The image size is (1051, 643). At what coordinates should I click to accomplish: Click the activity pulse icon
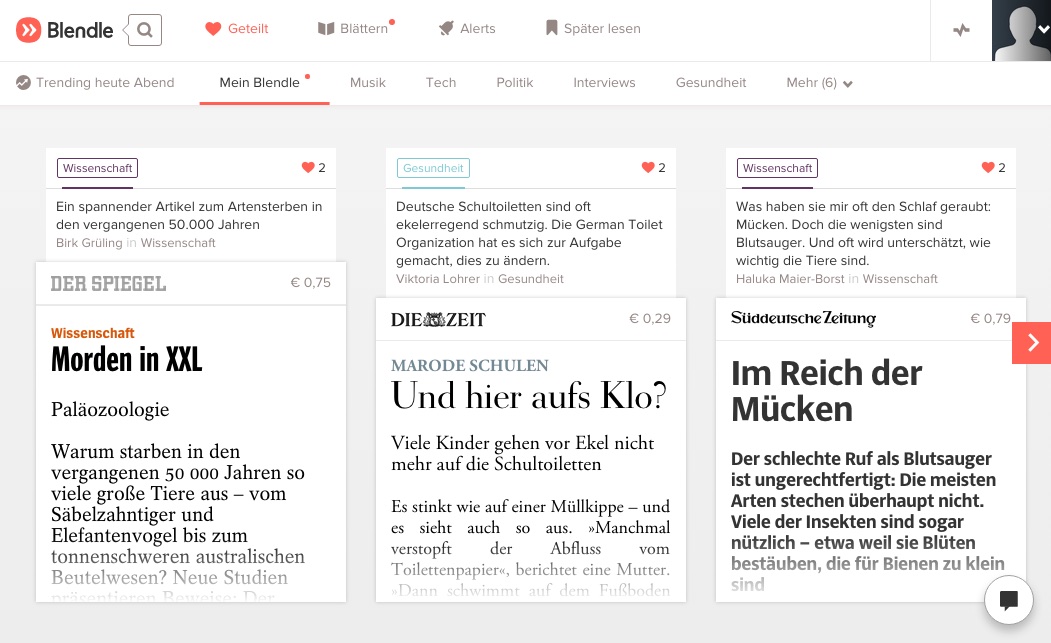961,30
